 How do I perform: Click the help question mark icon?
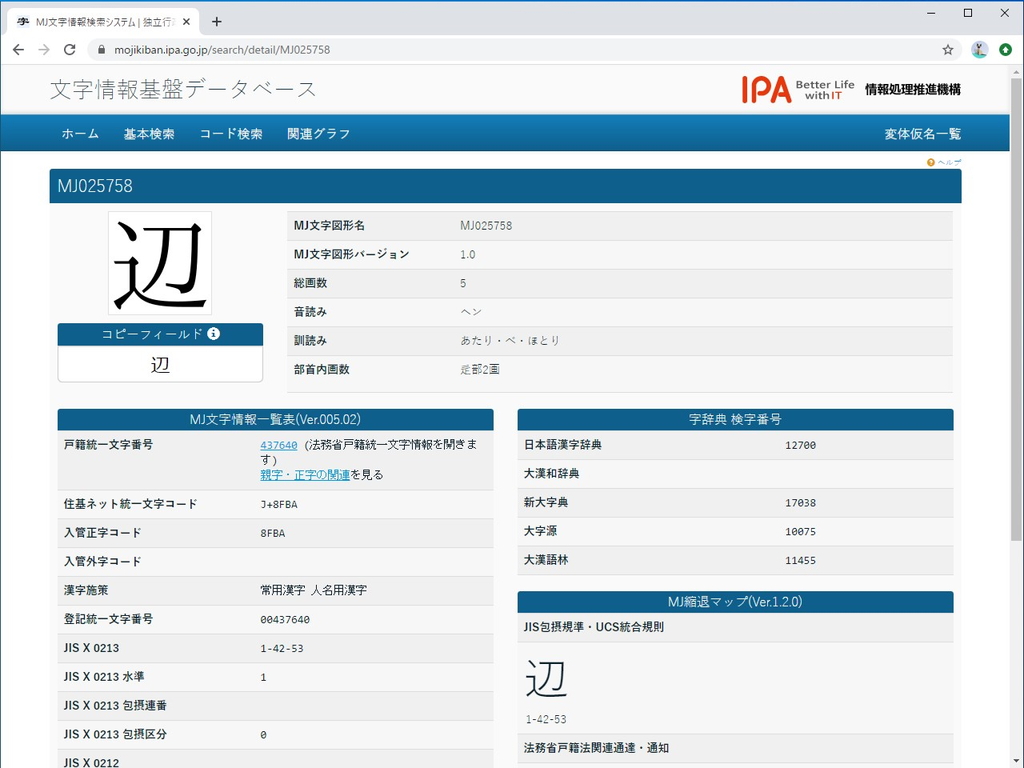tap(929, 161)
